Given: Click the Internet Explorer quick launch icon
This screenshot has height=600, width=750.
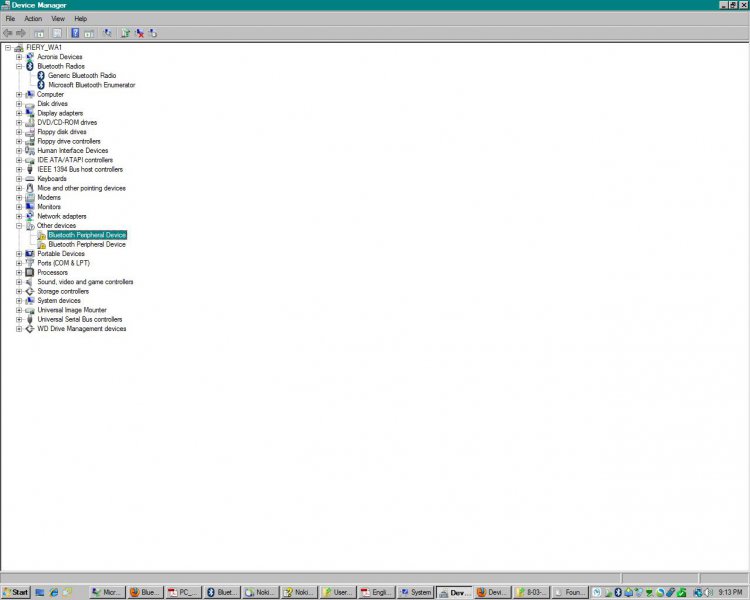Looking at the screenshot, I should point(54,592).
